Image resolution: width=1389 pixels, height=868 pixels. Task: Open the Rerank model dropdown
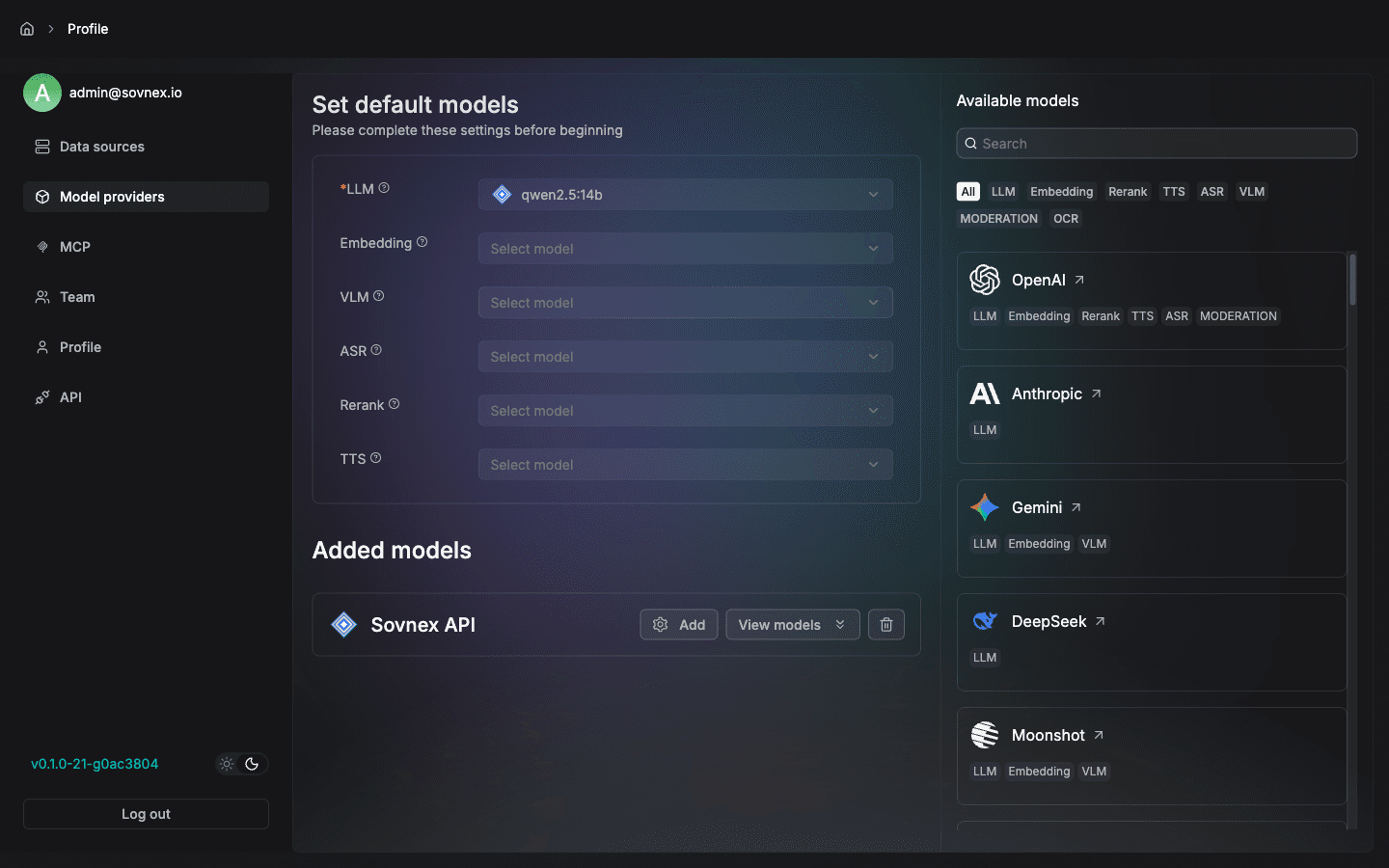[685, 411]
